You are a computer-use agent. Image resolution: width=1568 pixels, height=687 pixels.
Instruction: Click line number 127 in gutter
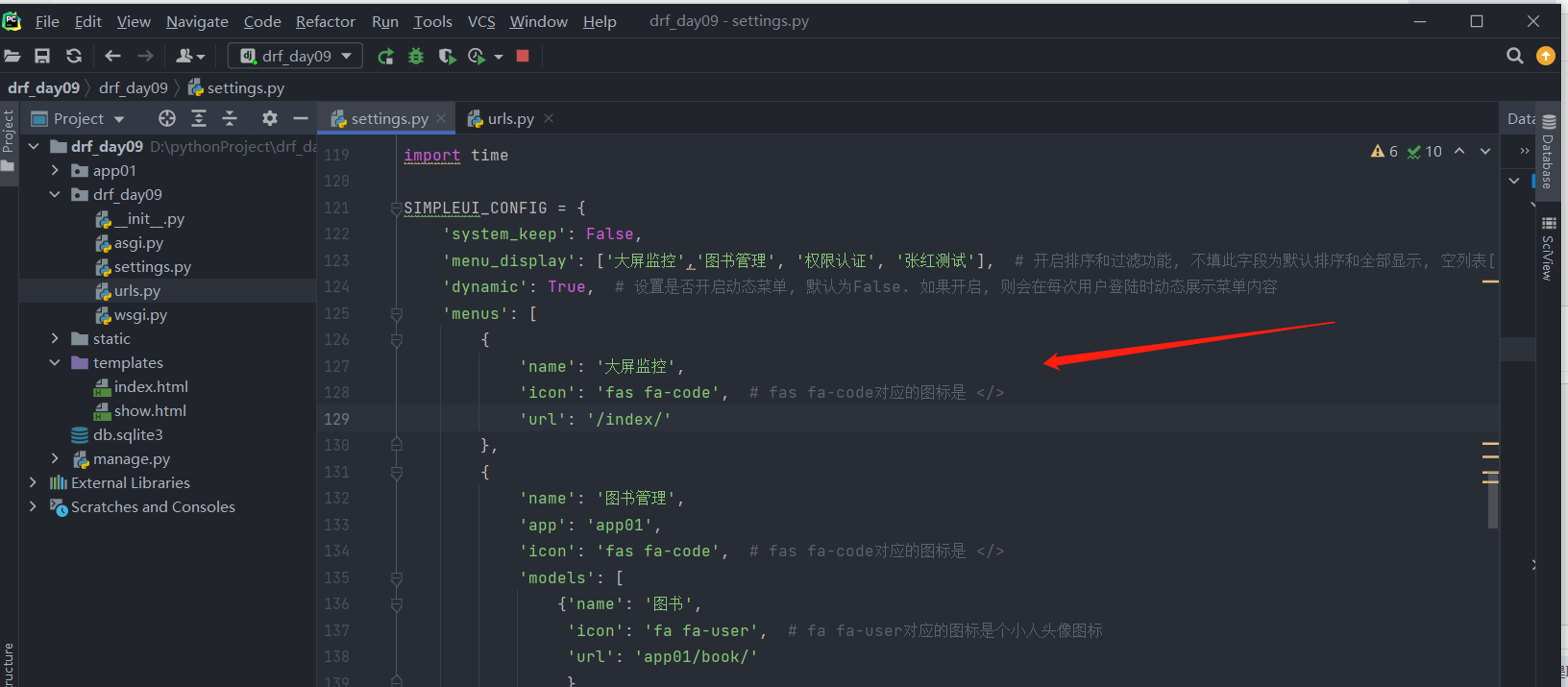(x=336, y=366)
